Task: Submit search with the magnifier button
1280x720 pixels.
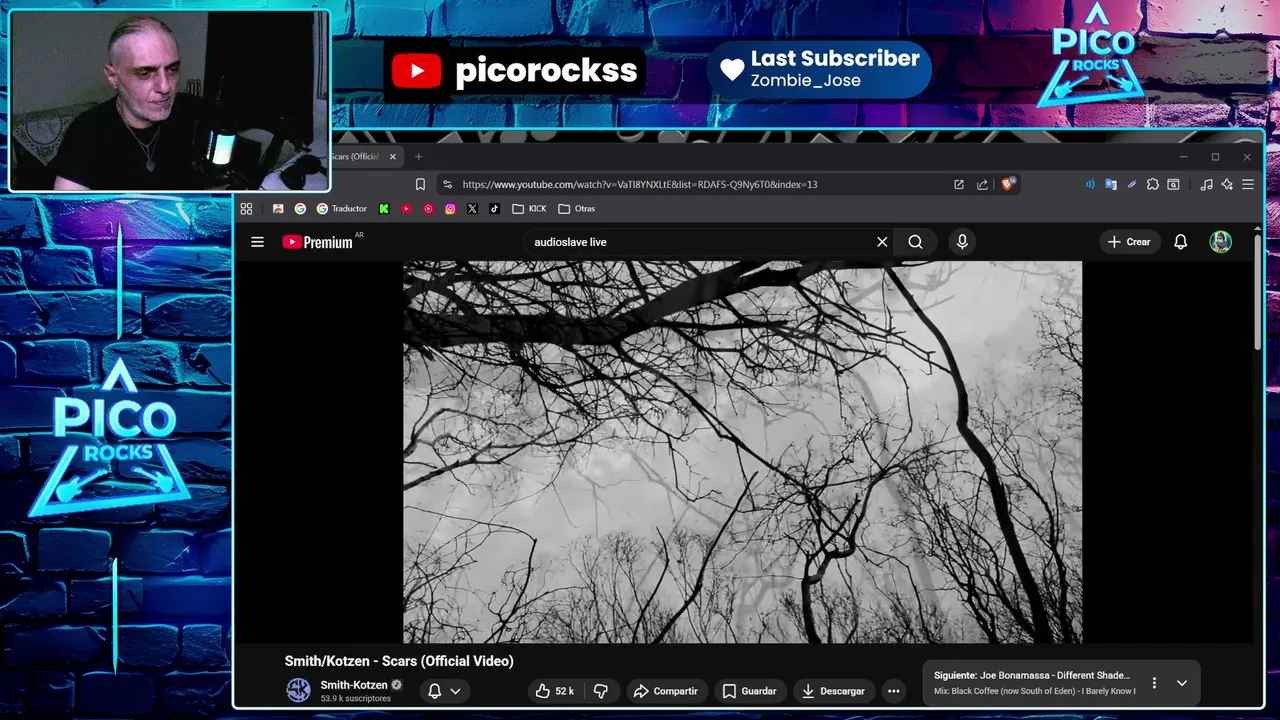Action: (x=915, y=242)
